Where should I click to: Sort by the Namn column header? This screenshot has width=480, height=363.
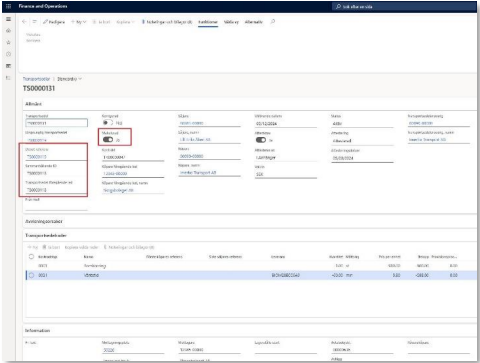click(x=88, y=257)
